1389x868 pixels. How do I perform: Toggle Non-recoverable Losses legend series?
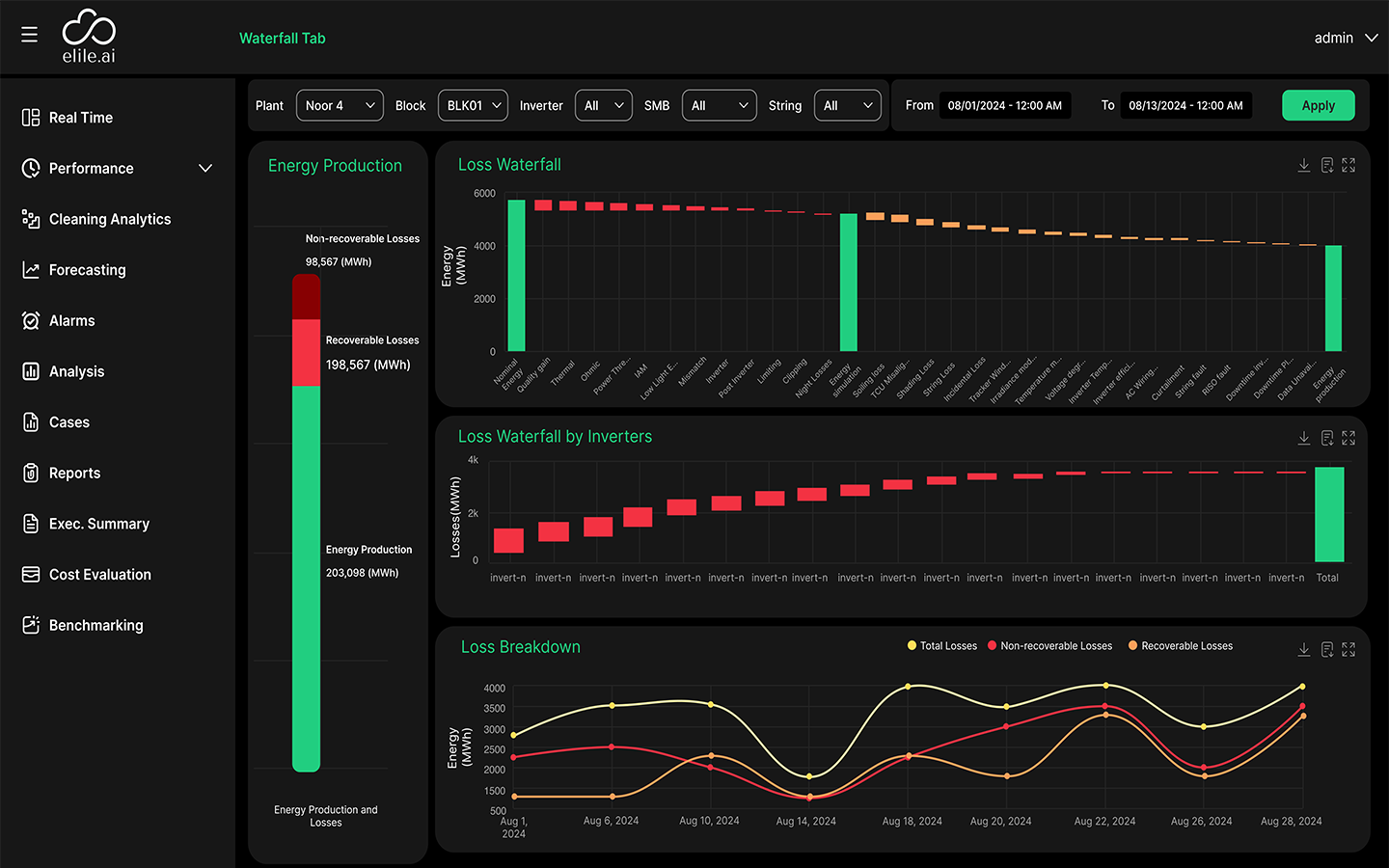[x=1049, y=646]
